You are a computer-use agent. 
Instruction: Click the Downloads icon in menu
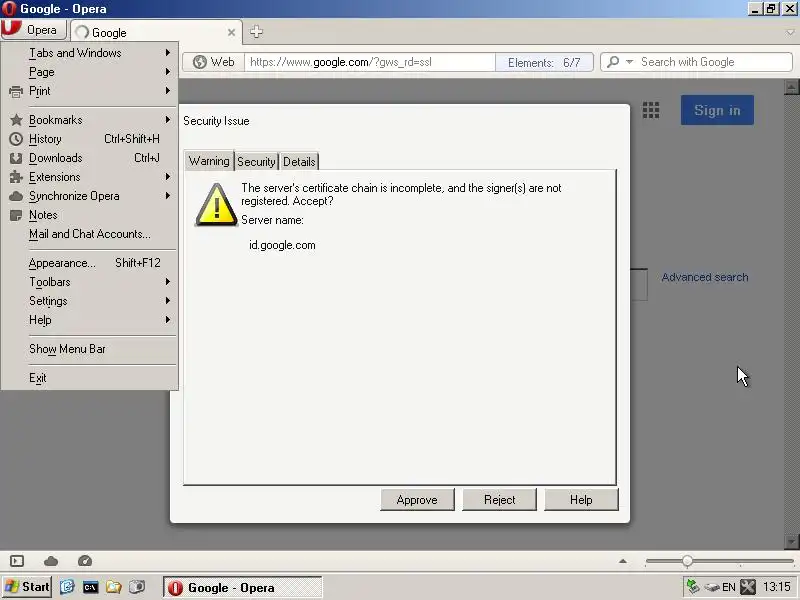16,158
